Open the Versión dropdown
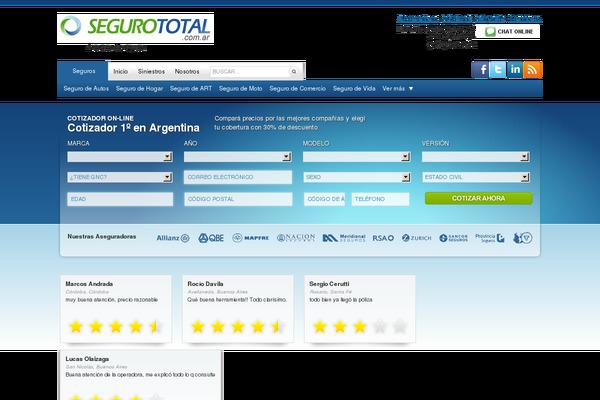This screenshot has width=600, height=400. click(476, 157)
